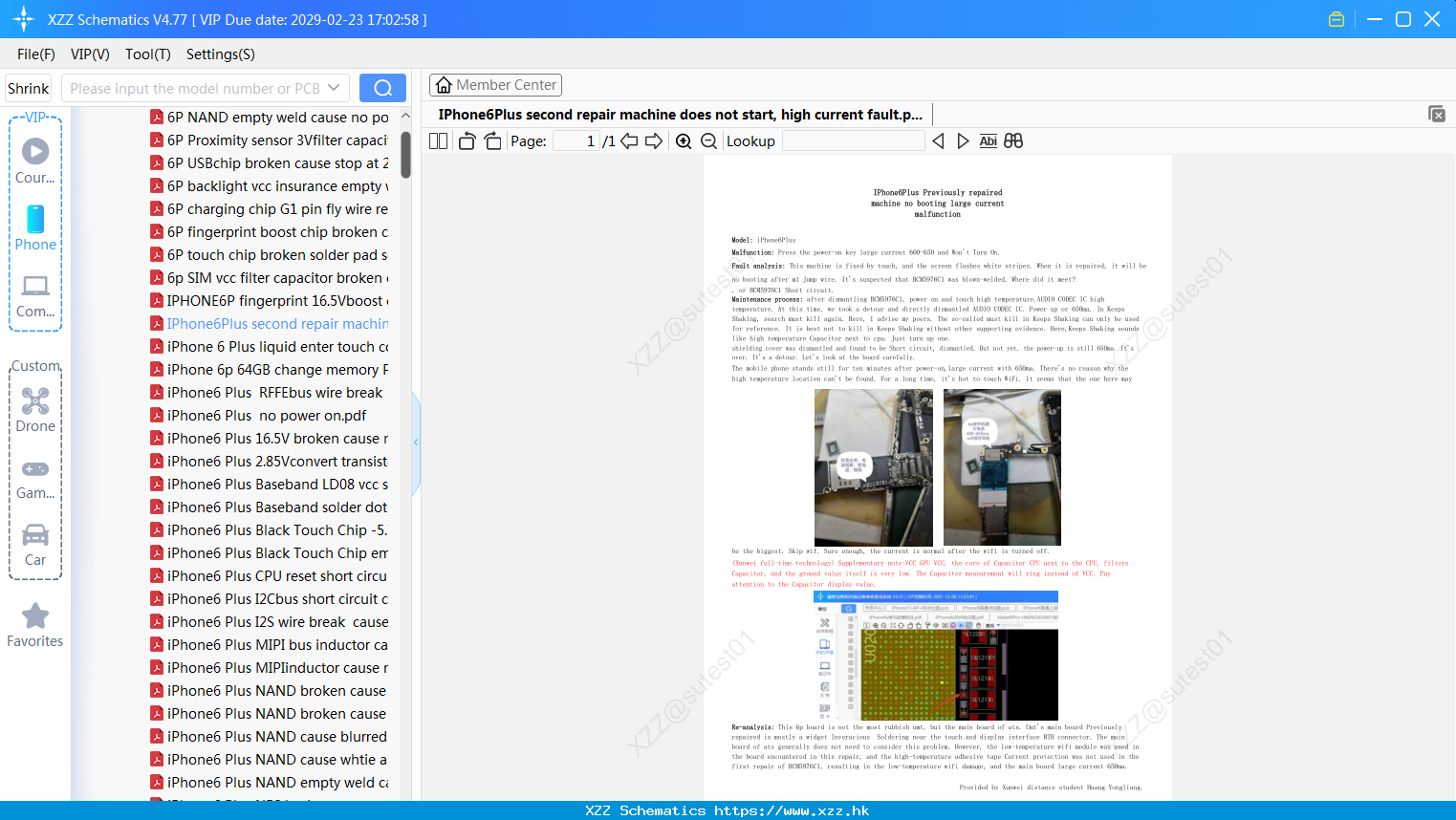Open 6P USBchip broken cause file

[x=270, y=163]
